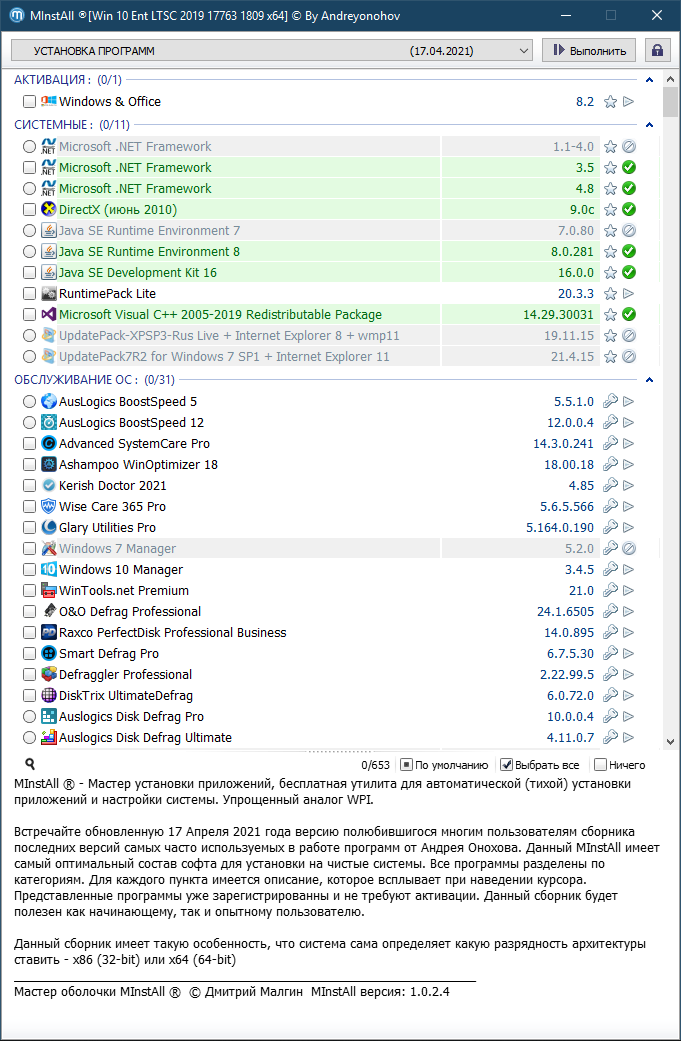Toggle the 'Выбрать все' checkbox
681x1041 pixels.
tap(507, 765)
